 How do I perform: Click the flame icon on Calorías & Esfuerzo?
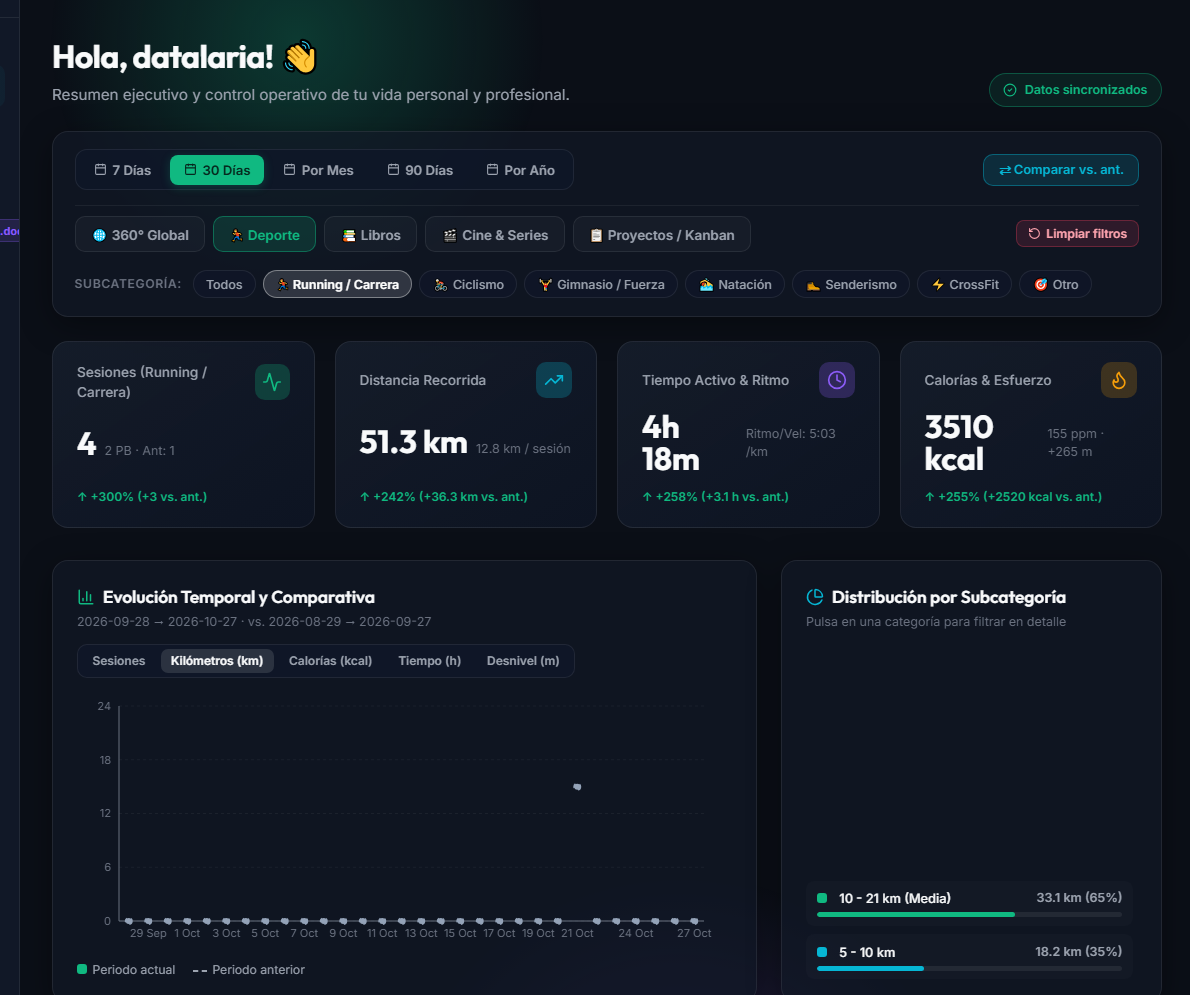pyautogui.click(x=1119, y=380)
